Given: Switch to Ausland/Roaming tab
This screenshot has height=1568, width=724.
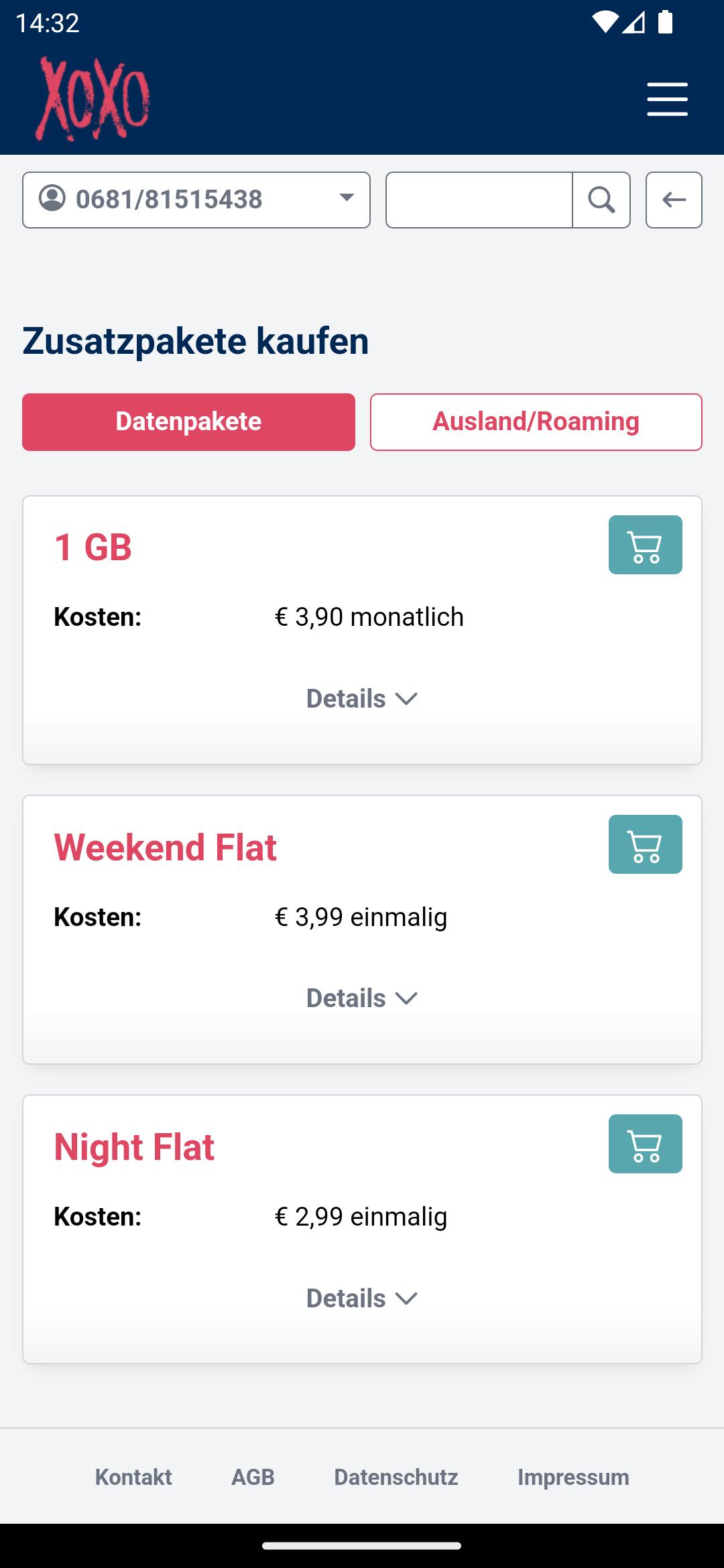Looking at the screenshot, I should tap(536, 422).
